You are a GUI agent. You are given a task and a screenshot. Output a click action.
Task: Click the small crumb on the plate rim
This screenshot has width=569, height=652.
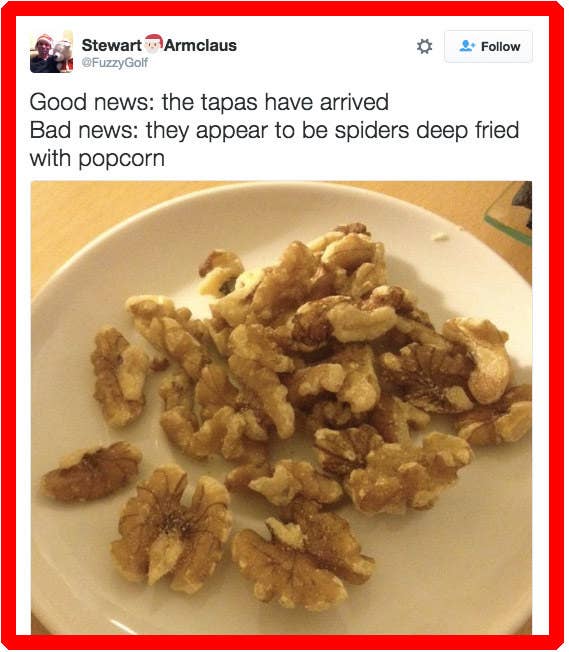440,237
